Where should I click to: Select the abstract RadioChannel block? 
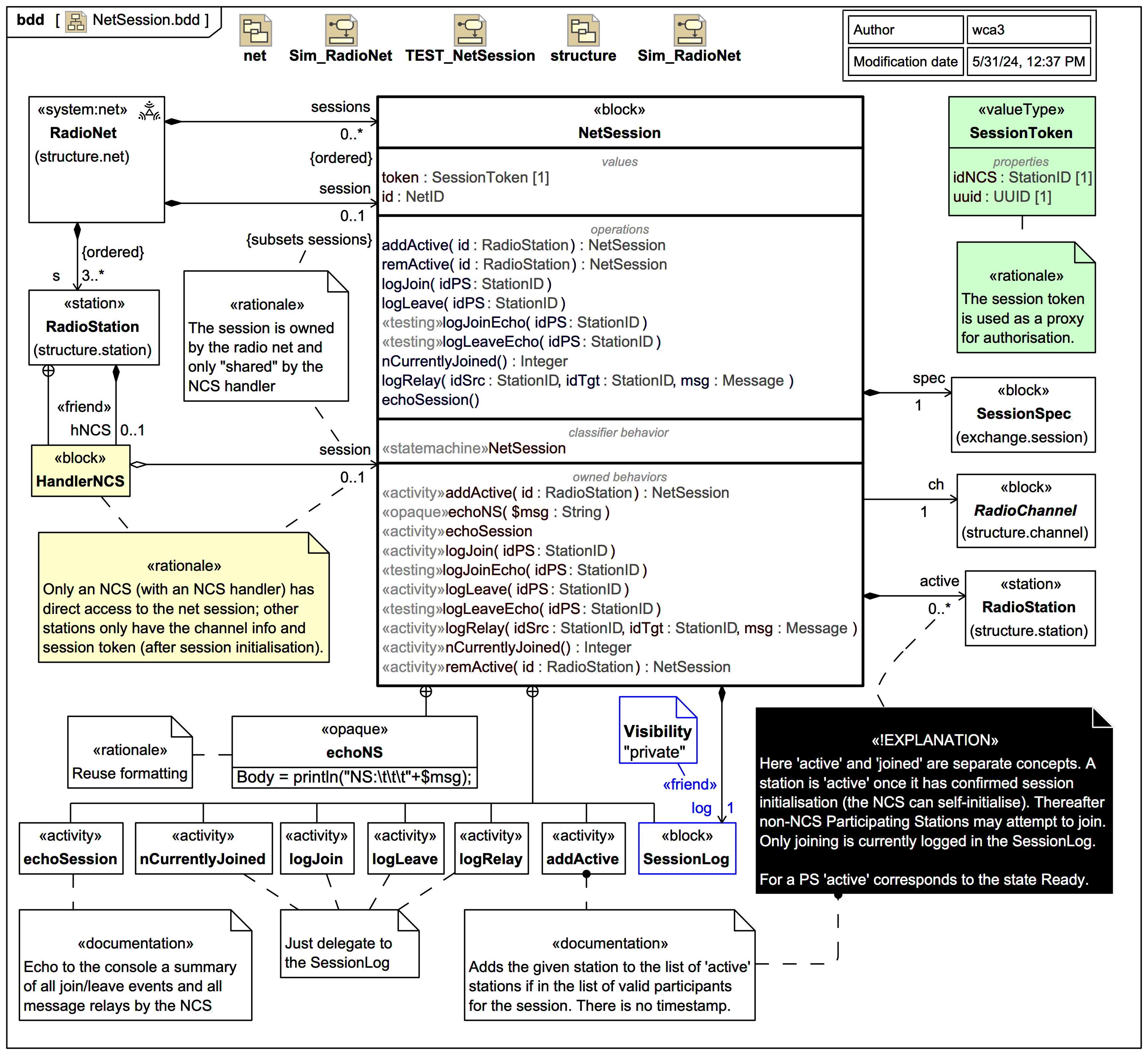coord(1025,510)
